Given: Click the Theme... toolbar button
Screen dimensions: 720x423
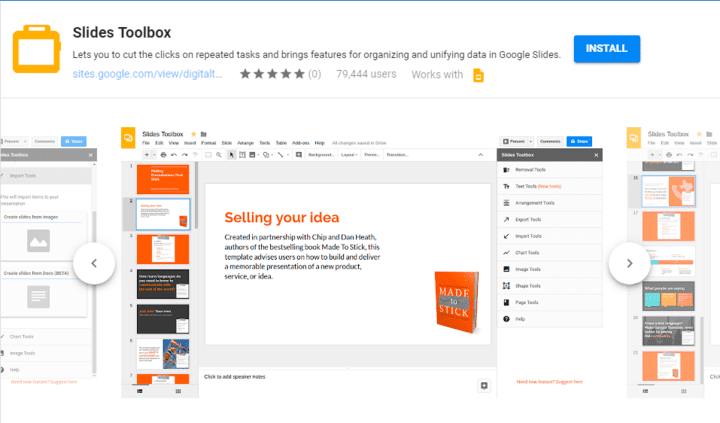Looking at the screenshot, I should point(372,155).
